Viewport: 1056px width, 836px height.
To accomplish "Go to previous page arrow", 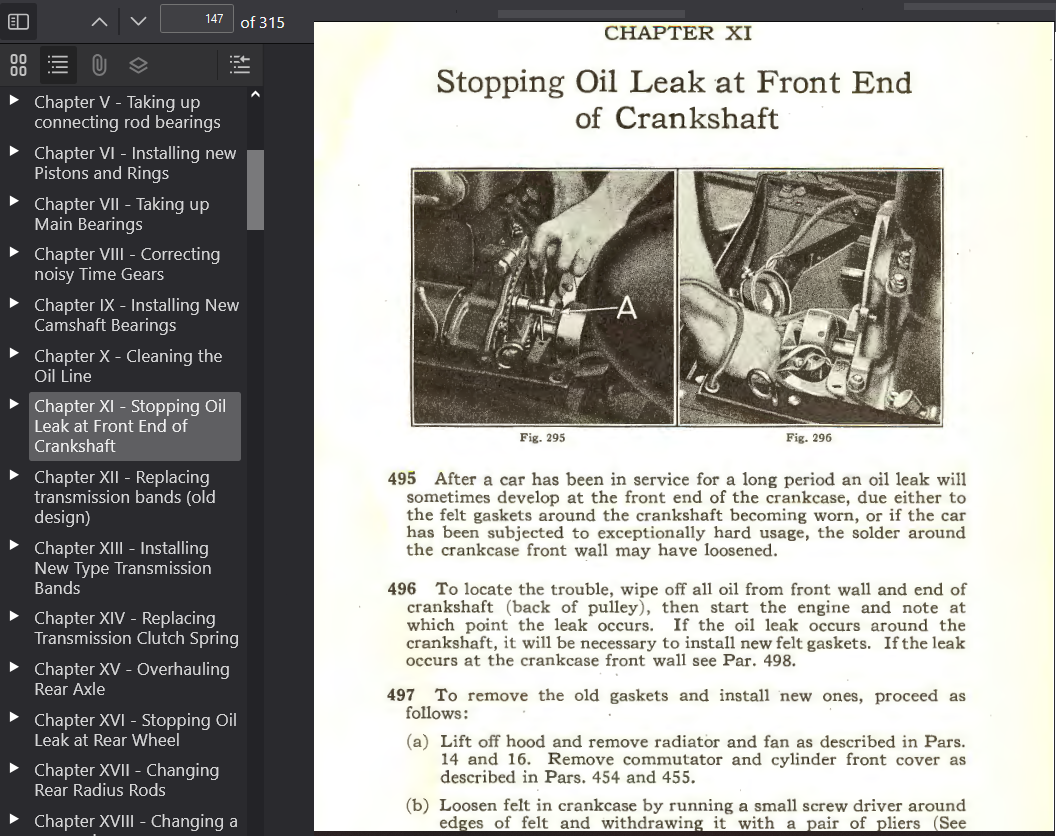I will (98, 21).
